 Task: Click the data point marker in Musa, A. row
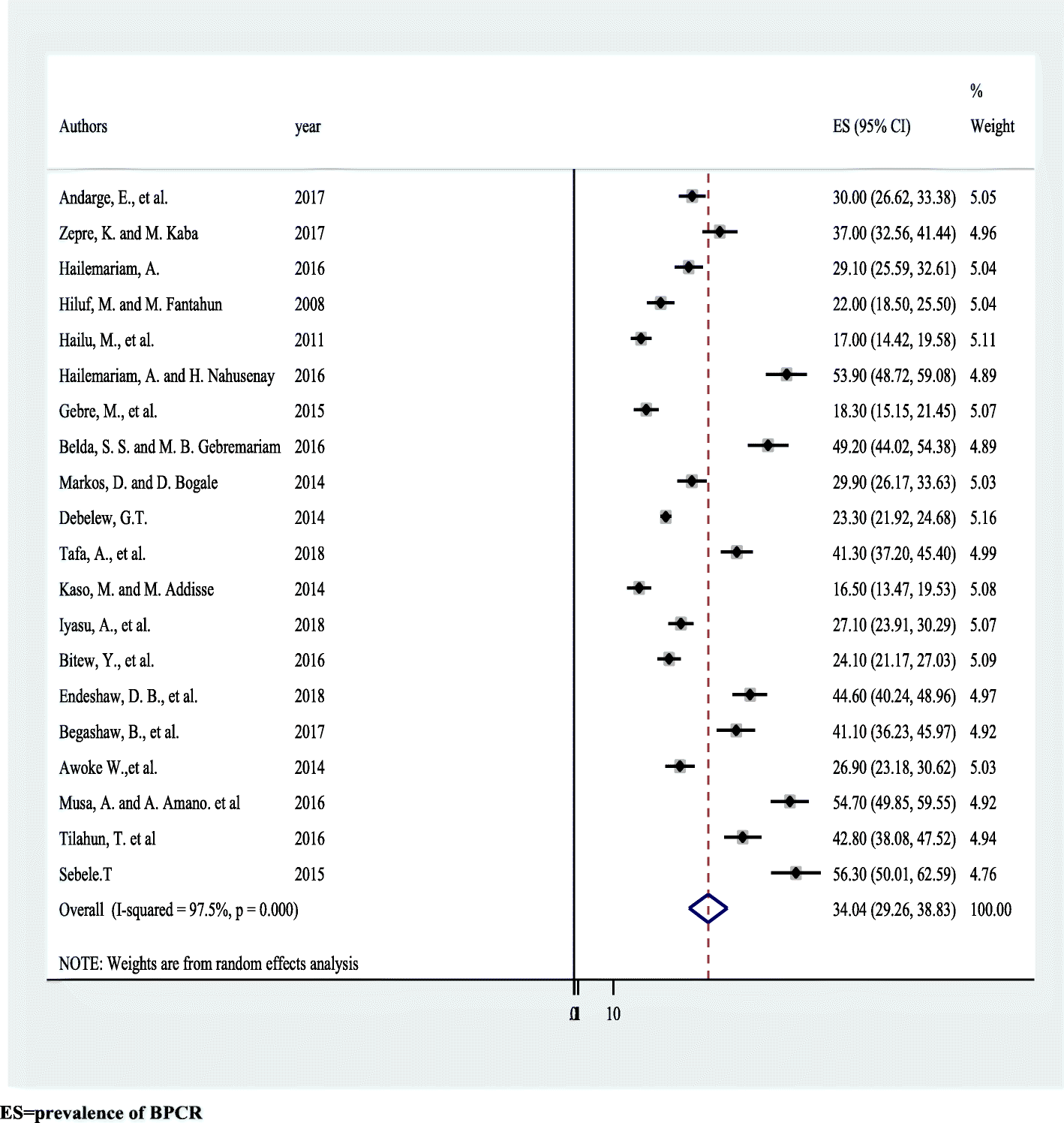789,802
